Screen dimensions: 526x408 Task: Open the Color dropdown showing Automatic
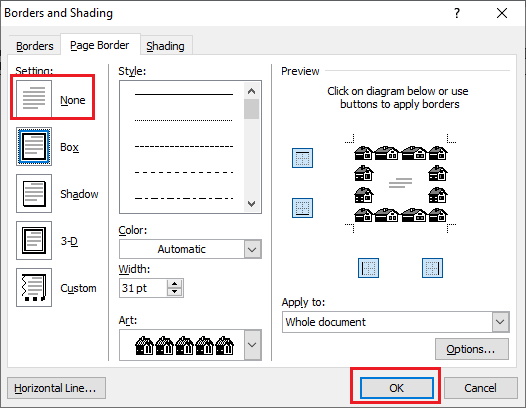(x=190, y=249)
